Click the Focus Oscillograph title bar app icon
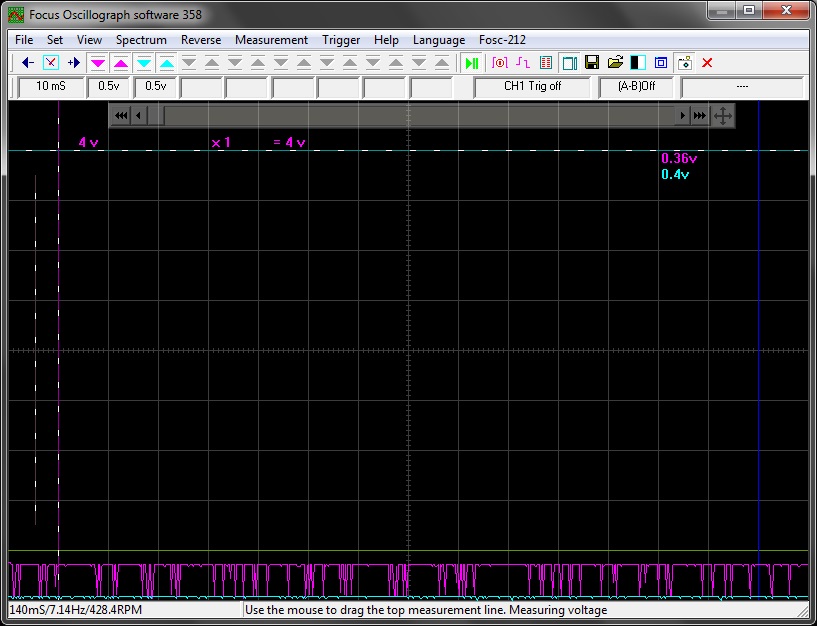 16,15
